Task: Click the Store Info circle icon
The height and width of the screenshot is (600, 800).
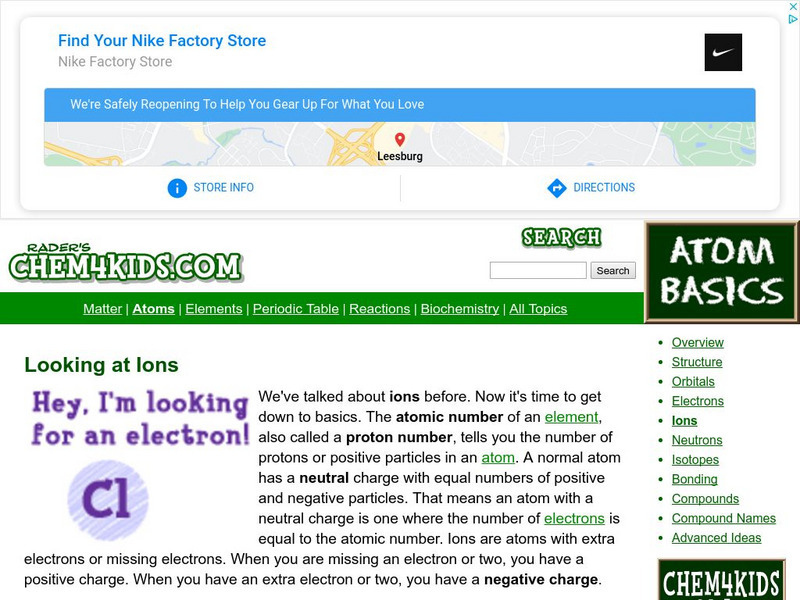Action: point(177,188)
